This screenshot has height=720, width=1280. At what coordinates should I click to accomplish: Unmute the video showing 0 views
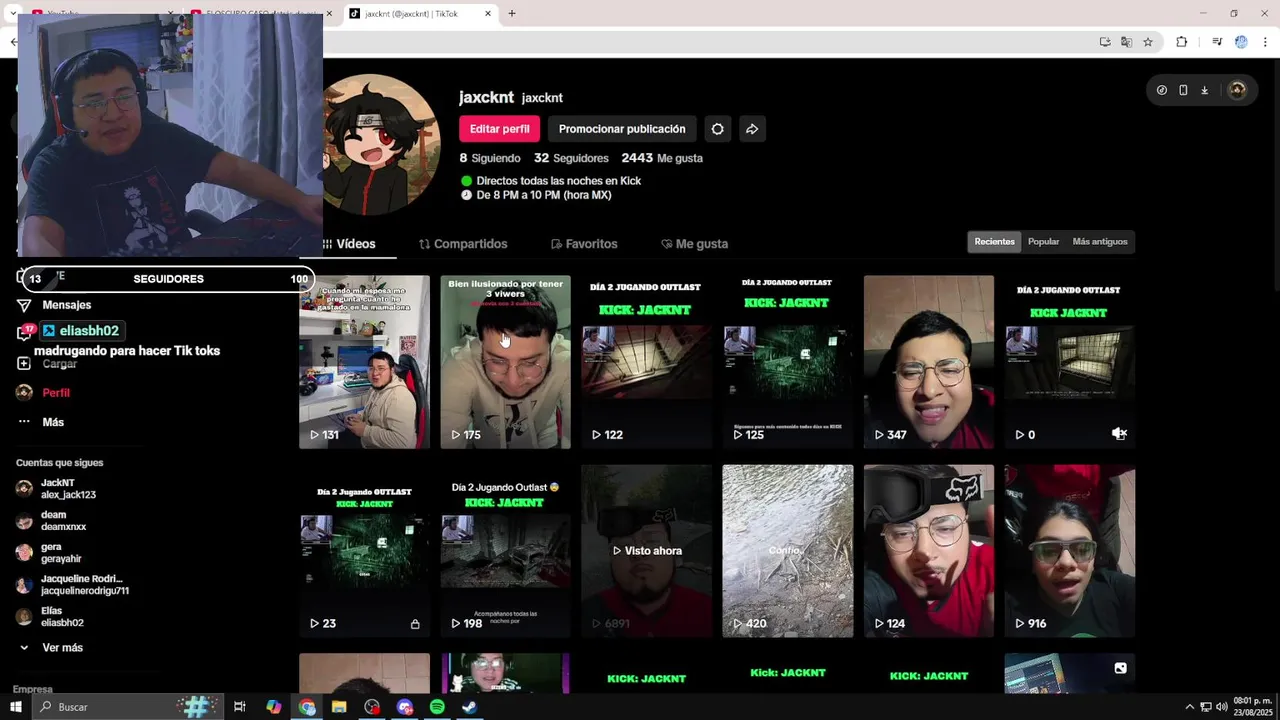click(x=1119, y=434)
